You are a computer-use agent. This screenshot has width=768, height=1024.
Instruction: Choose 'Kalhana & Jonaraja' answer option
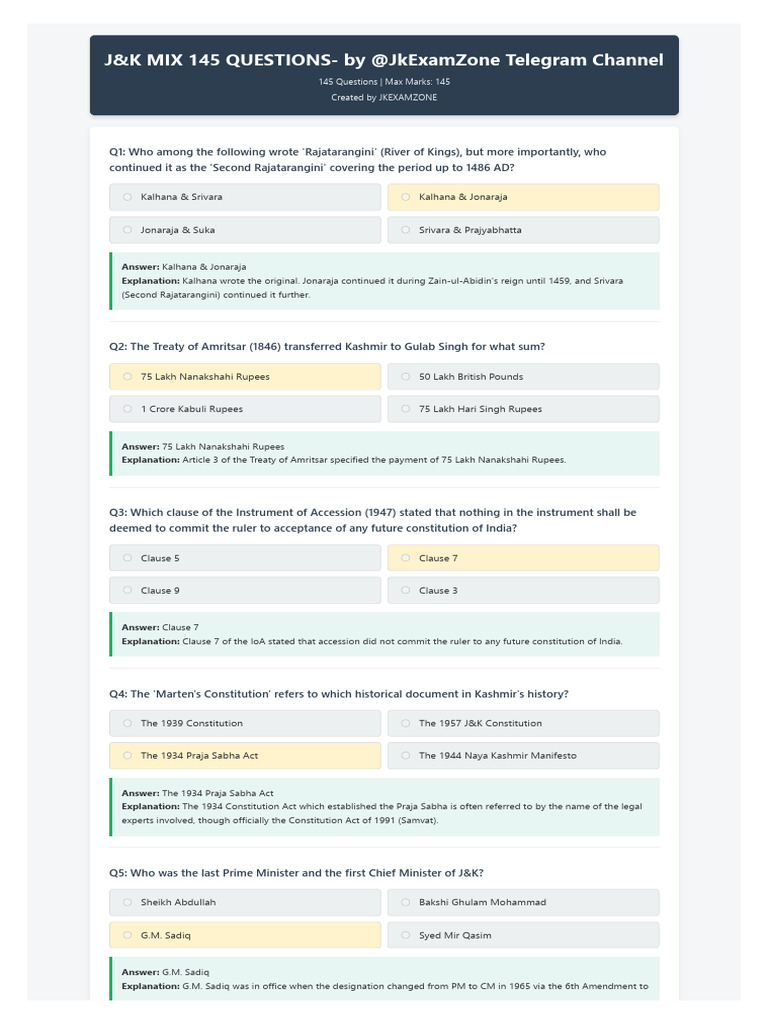point(523,197)
